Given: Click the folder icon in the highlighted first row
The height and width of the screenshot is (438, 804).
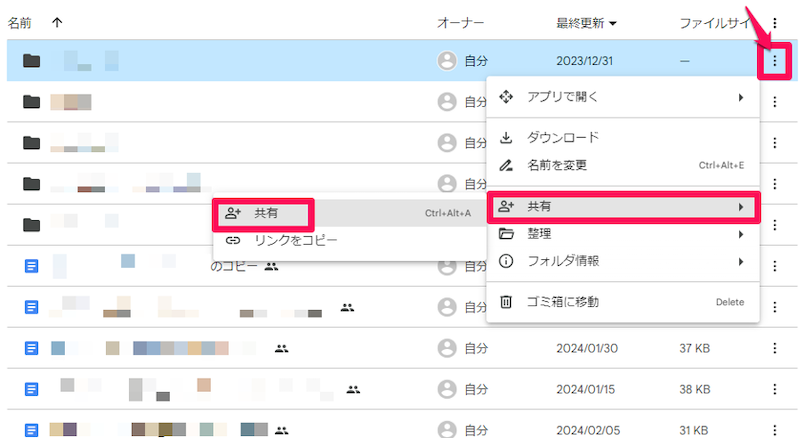Looking at the screenshot, I should (32, 61).
